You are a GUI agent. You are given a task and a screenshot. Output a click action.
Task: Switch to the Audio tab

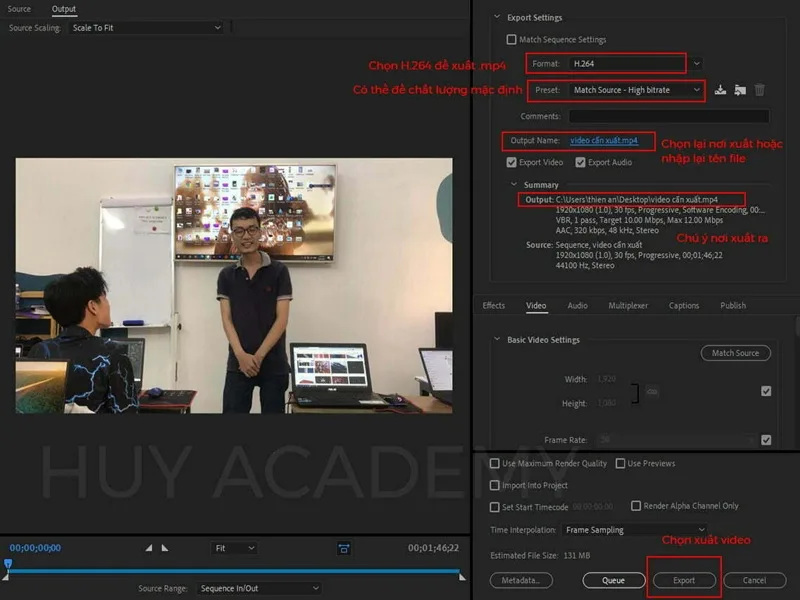point(578,306)
